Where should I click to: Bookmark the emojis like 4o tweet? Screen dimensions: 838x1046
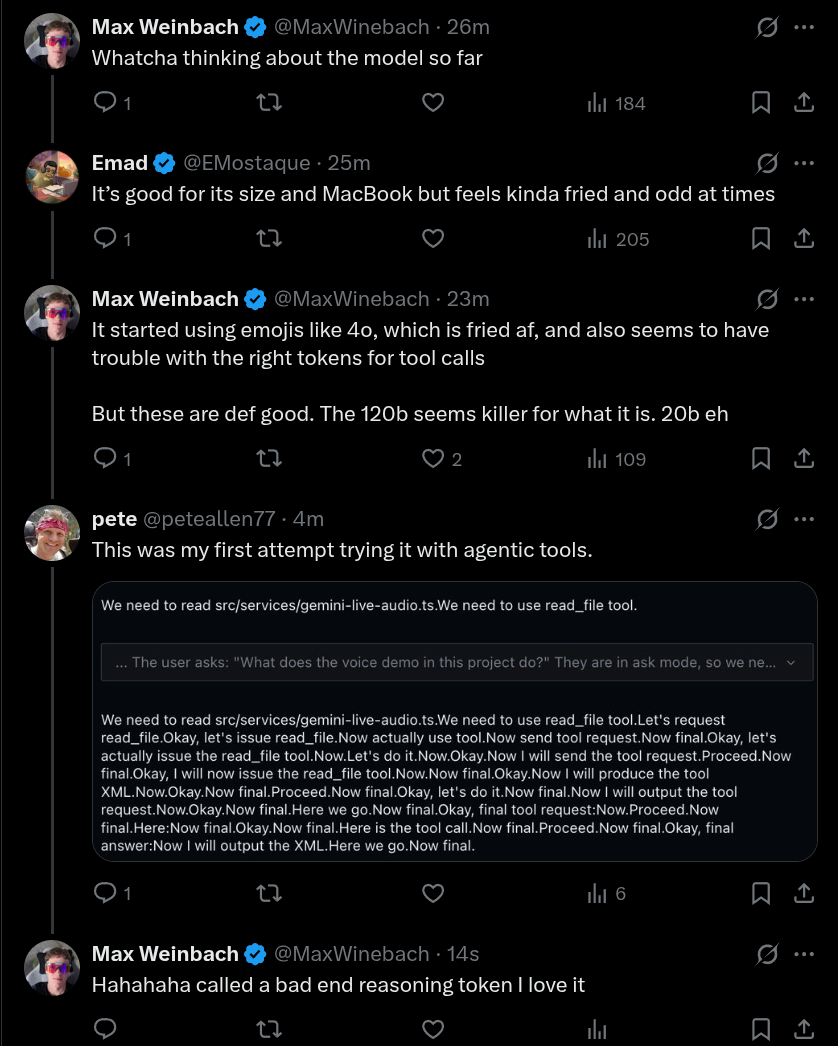point(760,459)
